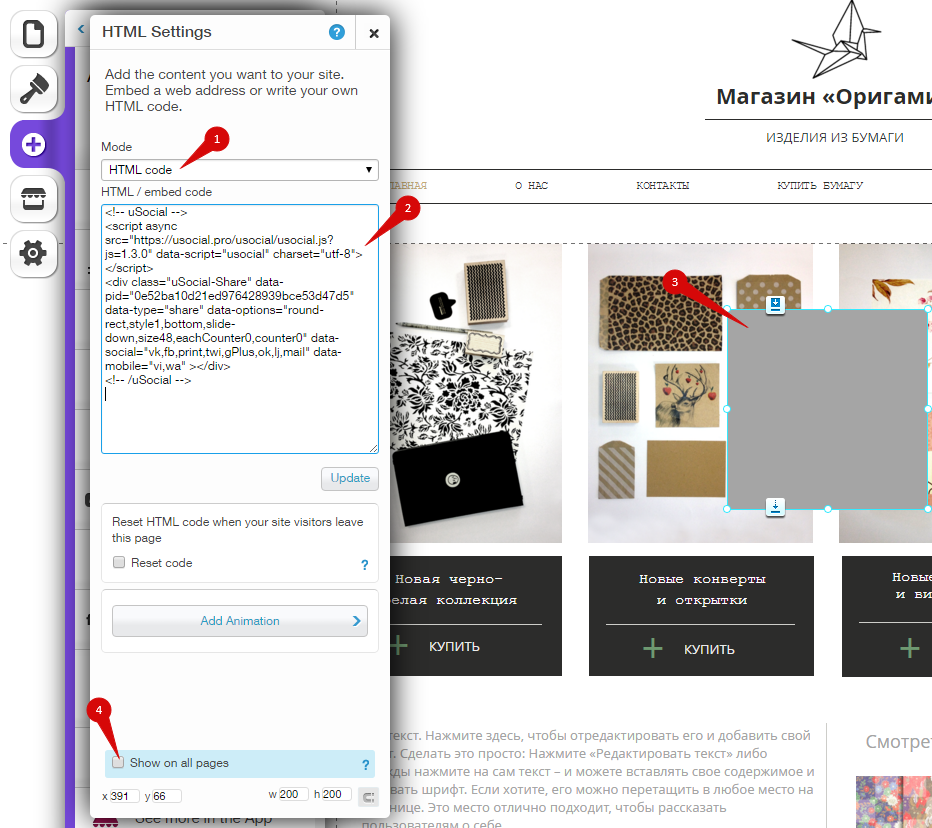Edit the x position field
Screen dimensions: 932x828
point(124,796)
